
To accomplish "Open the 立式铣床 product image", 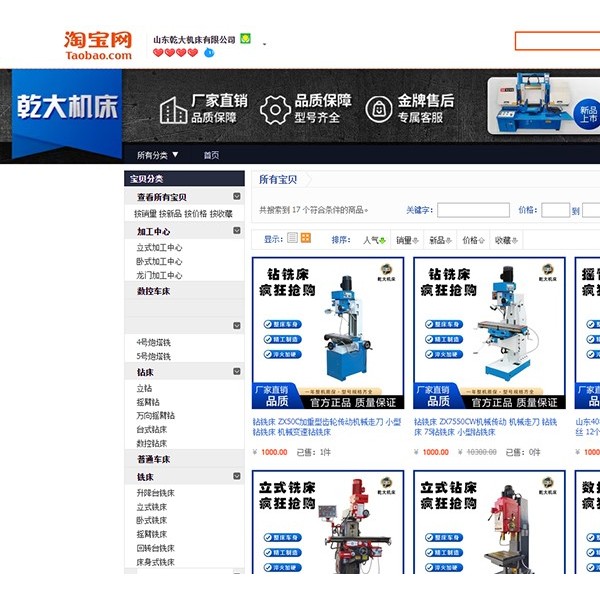I will (328, 522).
